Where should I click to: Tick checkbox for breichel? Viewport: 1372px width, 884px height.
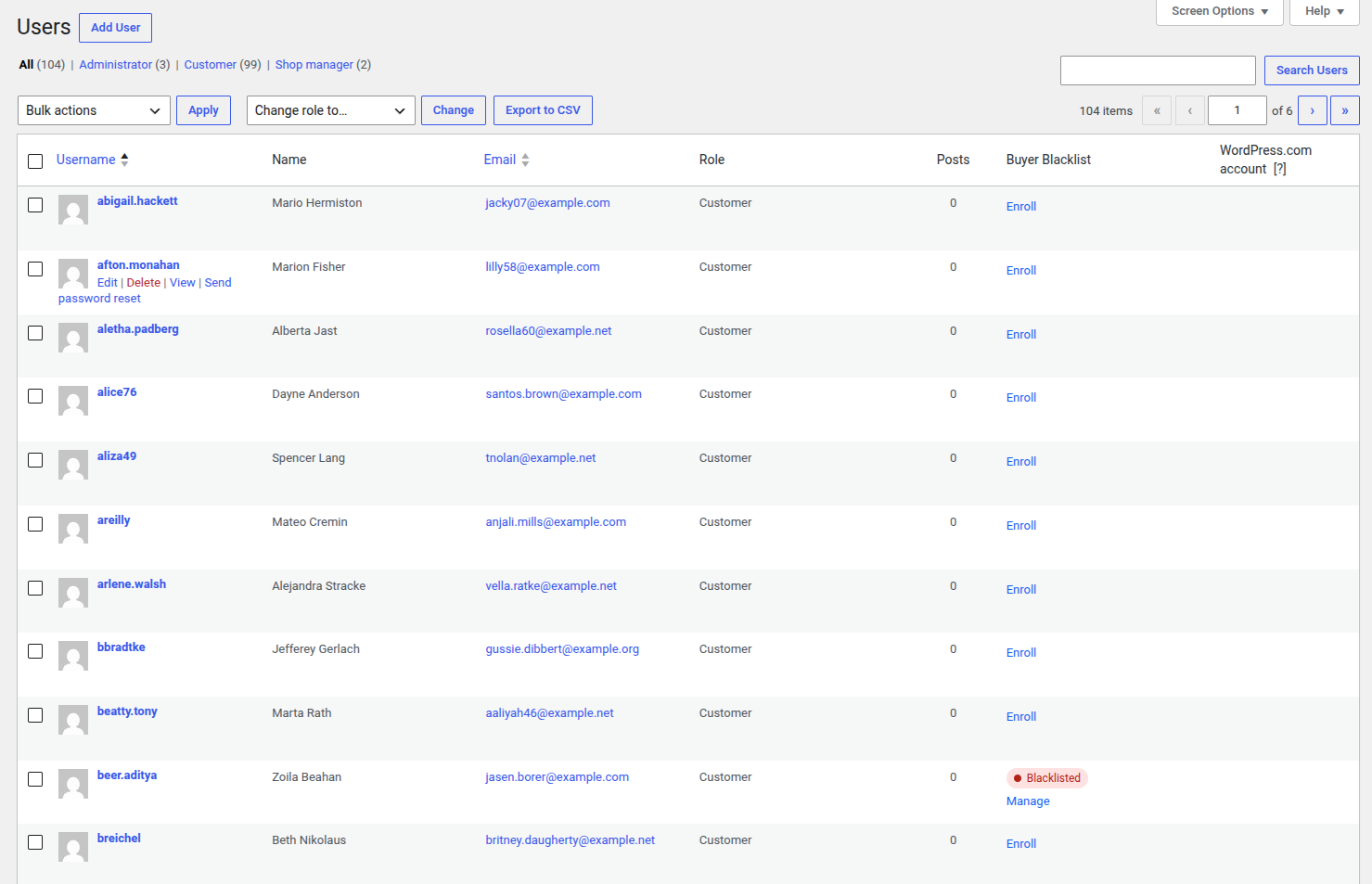pos(35,842)
